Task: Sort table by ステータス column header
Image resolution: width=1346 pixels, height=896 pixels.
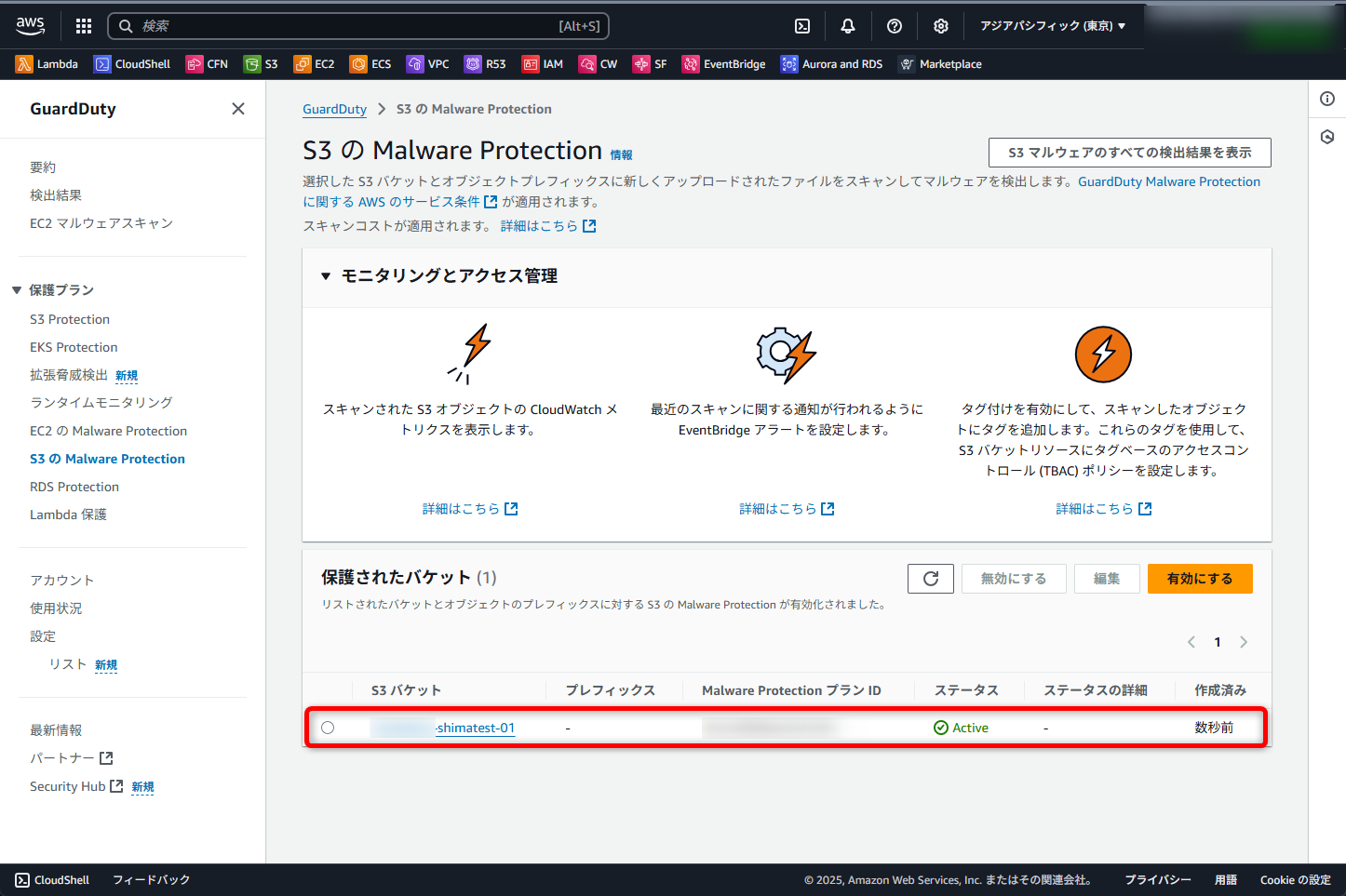Action: tap(966, 690)
